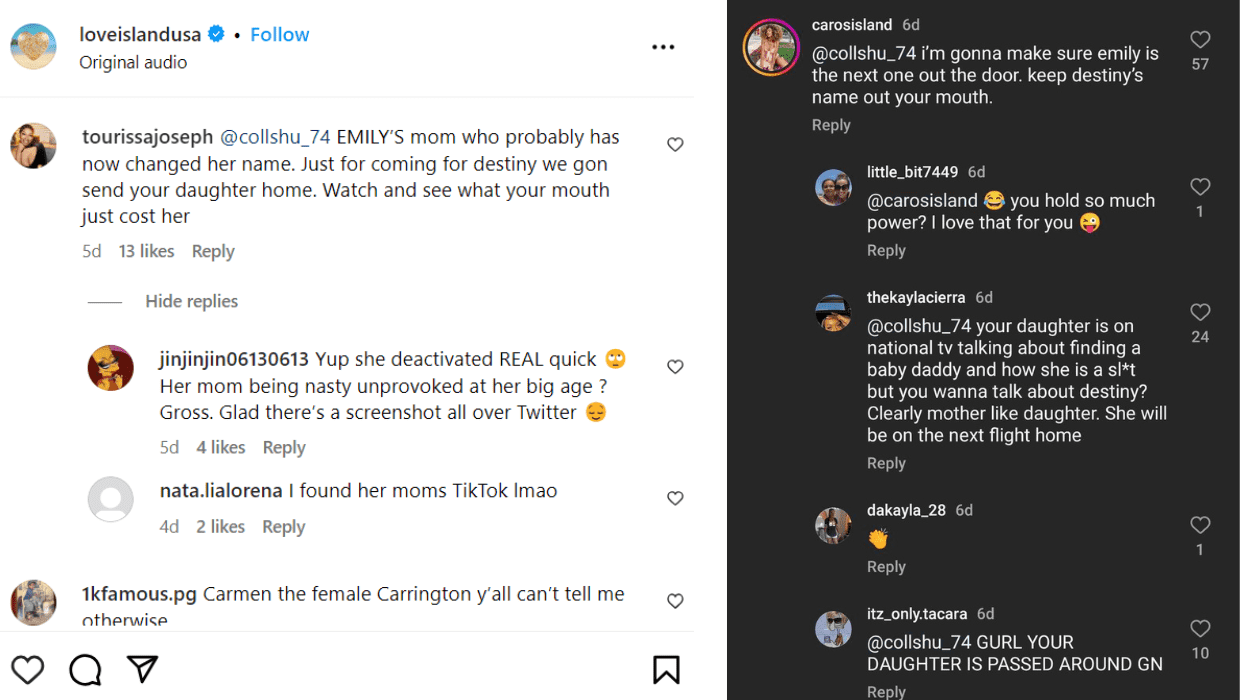
Task: Like the post using the heart icon
Action: [27, 669]
